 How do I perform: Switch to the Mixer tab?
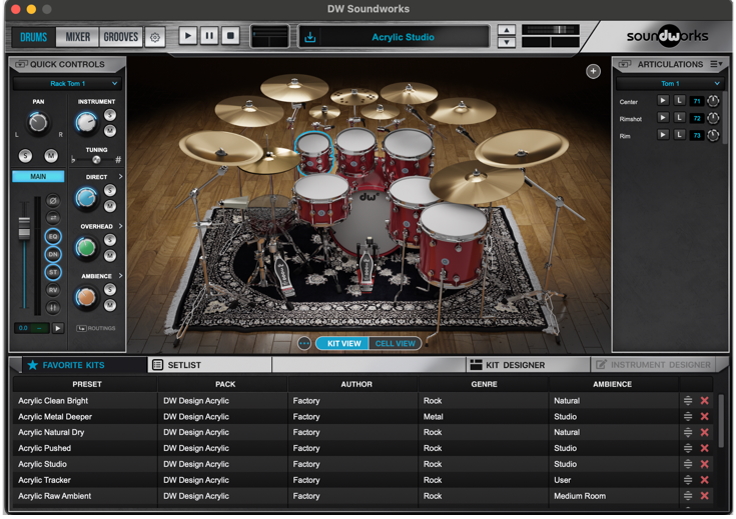(78, 37)
